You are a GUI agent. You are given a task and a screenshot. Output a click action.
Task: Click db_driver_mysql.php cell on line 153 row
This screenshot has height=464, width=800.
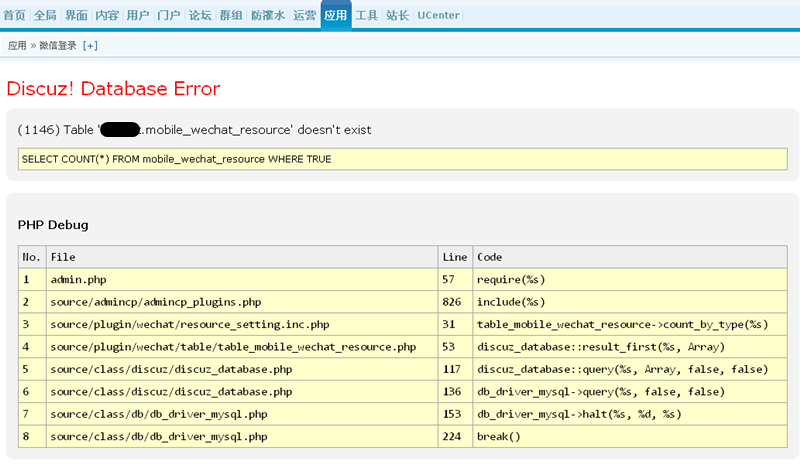[242, 414]
